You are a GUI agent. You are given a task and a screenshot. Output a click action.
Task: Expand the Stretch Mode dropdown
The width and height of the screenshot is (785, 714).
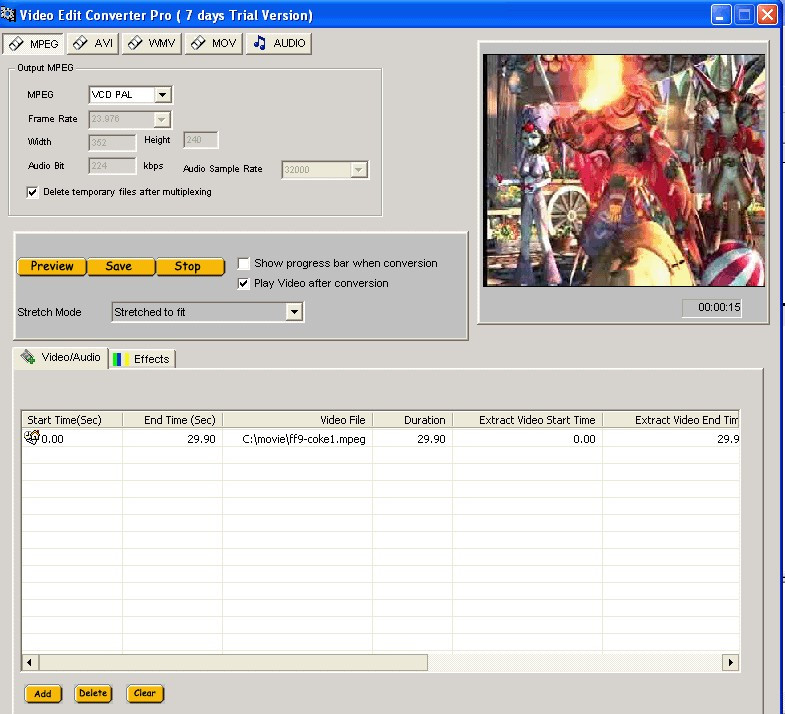click(x=294, y=312)
